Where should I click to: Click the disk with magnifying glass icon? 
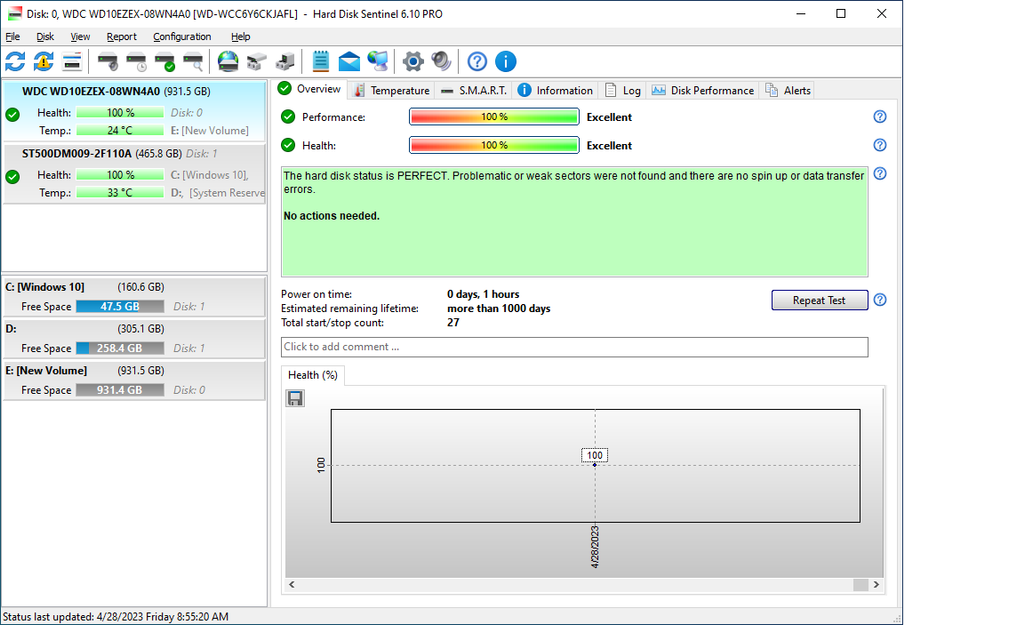(x=193, y=61)
